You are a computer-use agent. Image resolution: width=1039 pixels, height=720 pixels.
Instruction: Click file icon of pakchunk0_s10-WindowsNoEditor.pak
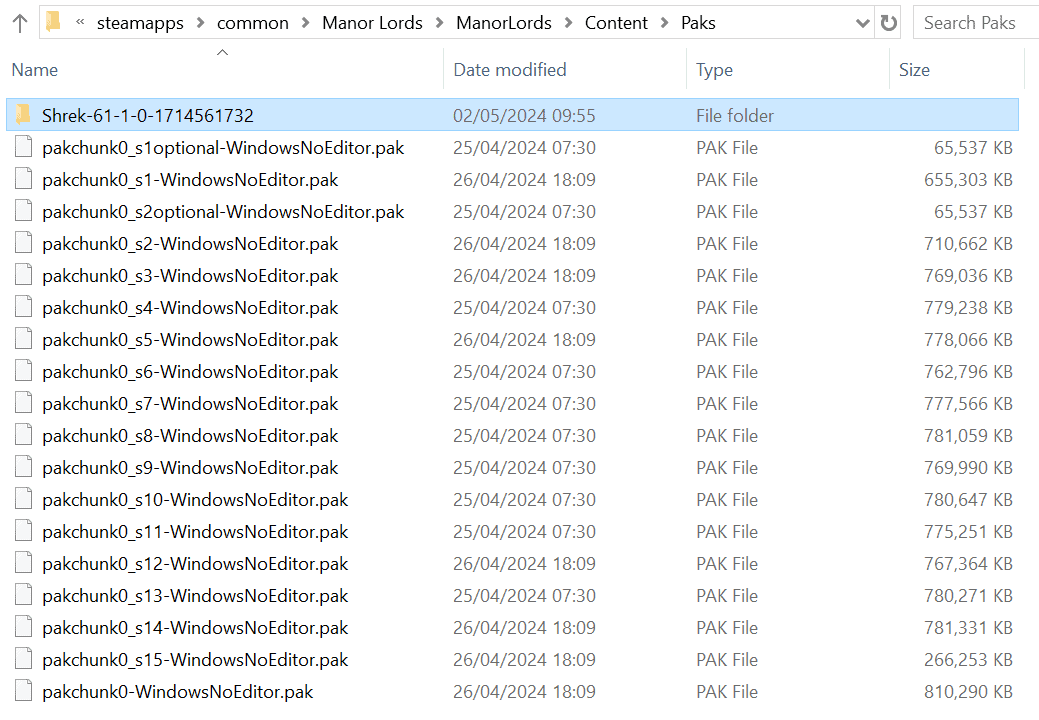coord(24,499)
